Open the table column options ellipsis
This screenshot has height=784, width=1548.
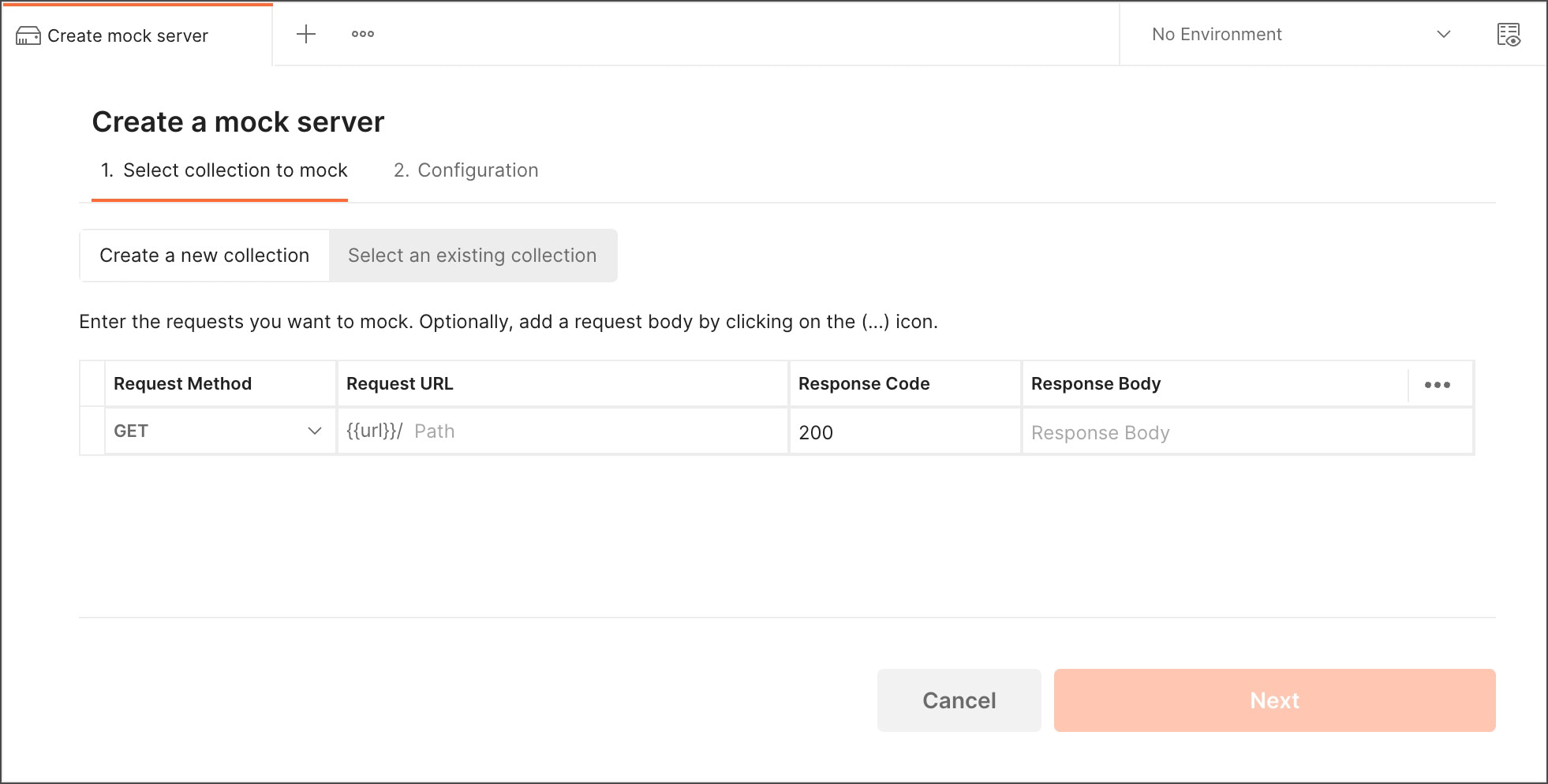tap(1437, 385)
